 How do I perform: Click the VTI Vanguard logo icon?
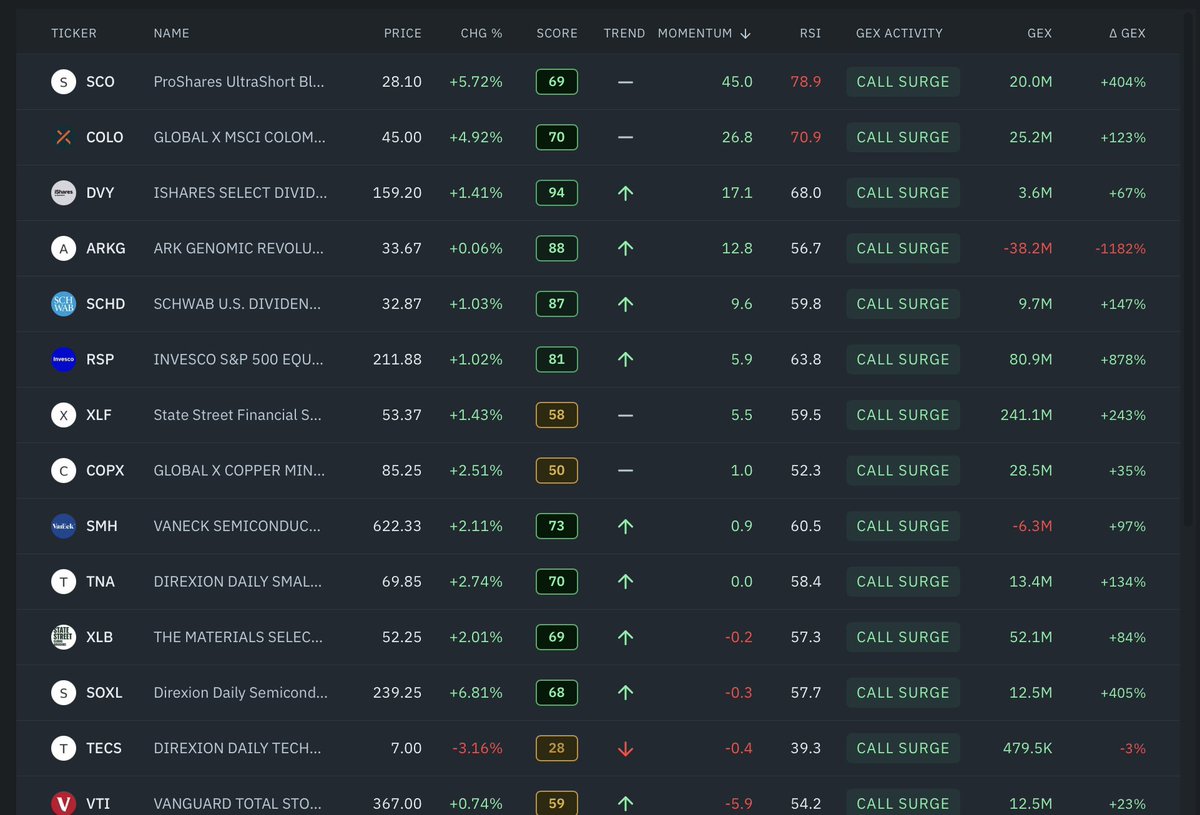point(64,803)
